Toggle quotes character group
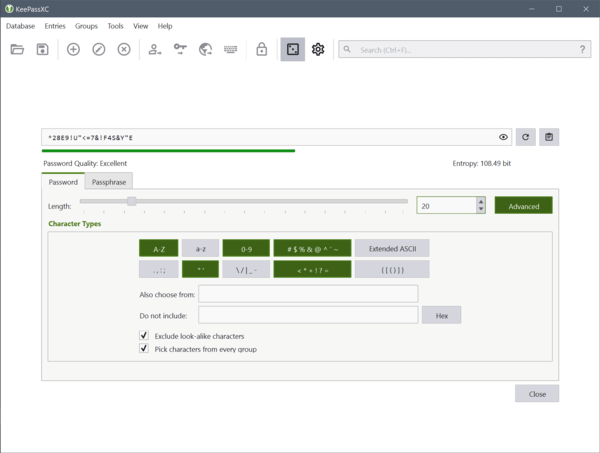 [x=201, y=269]
